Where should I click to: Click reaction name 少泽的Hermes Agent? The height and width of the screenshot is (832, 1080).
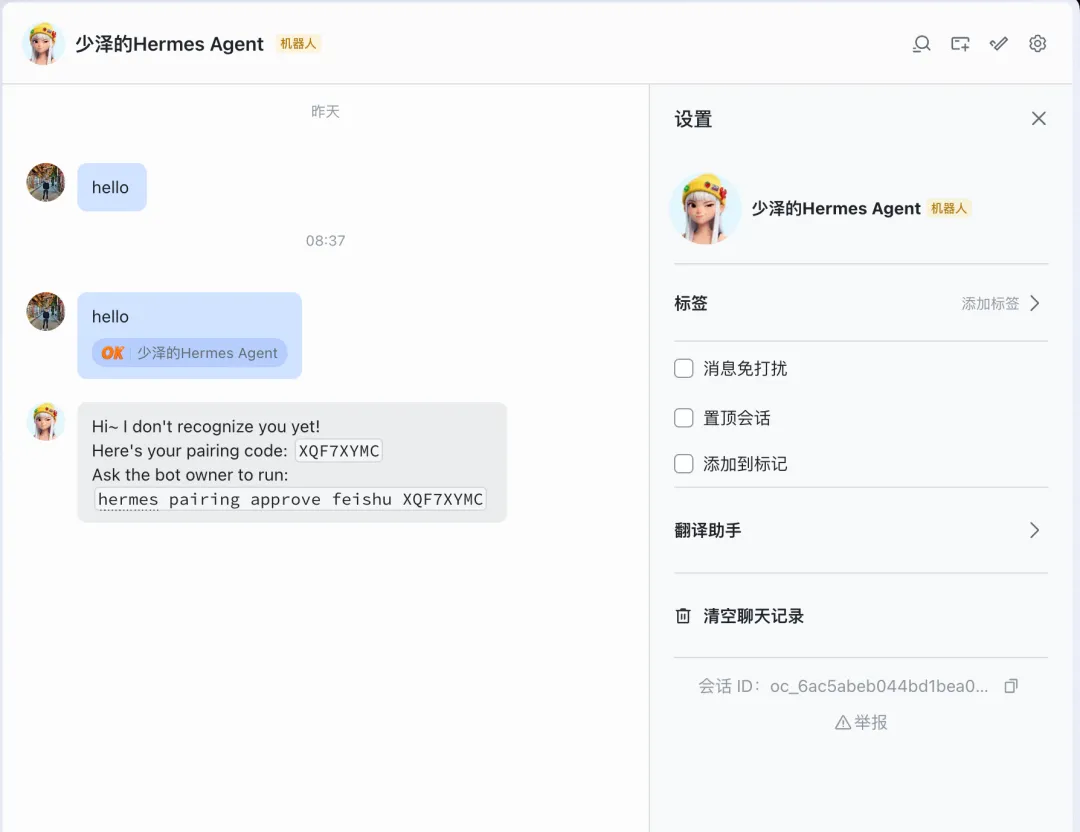[x=207, y=353]
